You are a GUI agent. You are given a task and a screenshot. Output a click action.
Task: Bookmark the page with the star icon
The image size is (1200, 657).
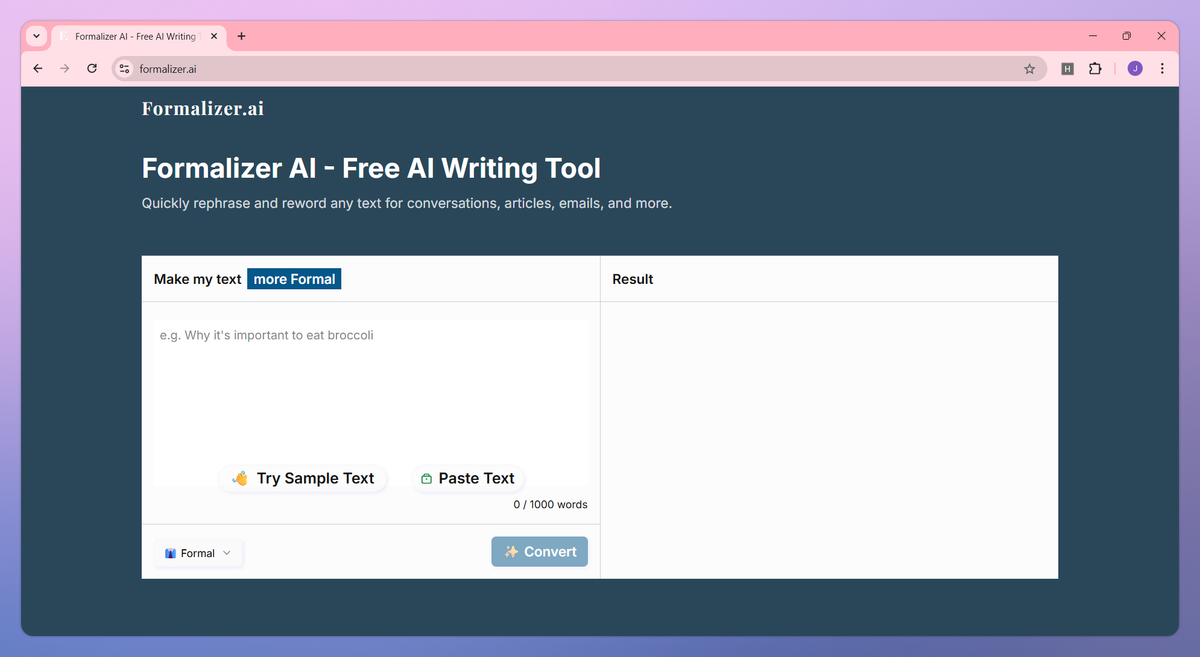coord(1029,68)
